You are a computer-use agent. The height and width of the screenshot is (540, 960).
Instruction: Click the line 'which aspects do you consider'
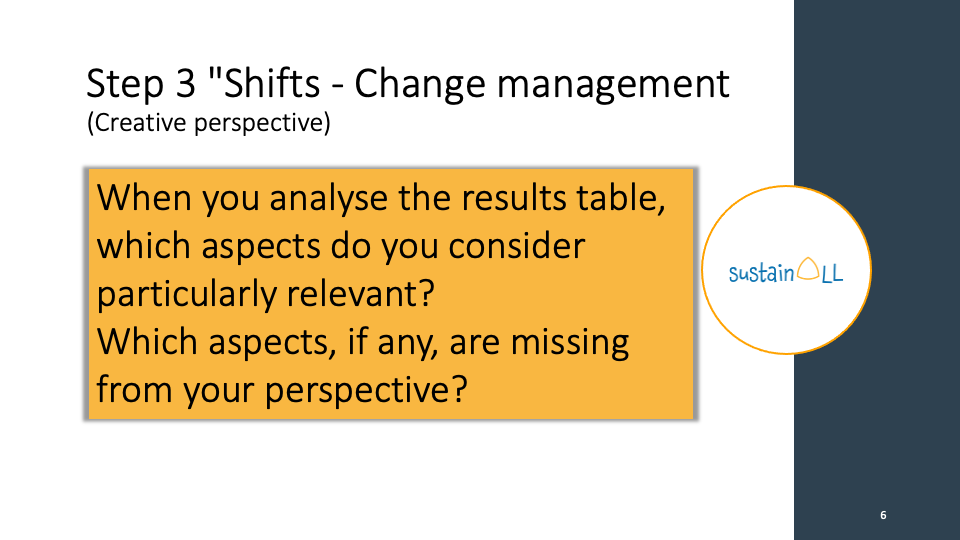pos(340,246)
